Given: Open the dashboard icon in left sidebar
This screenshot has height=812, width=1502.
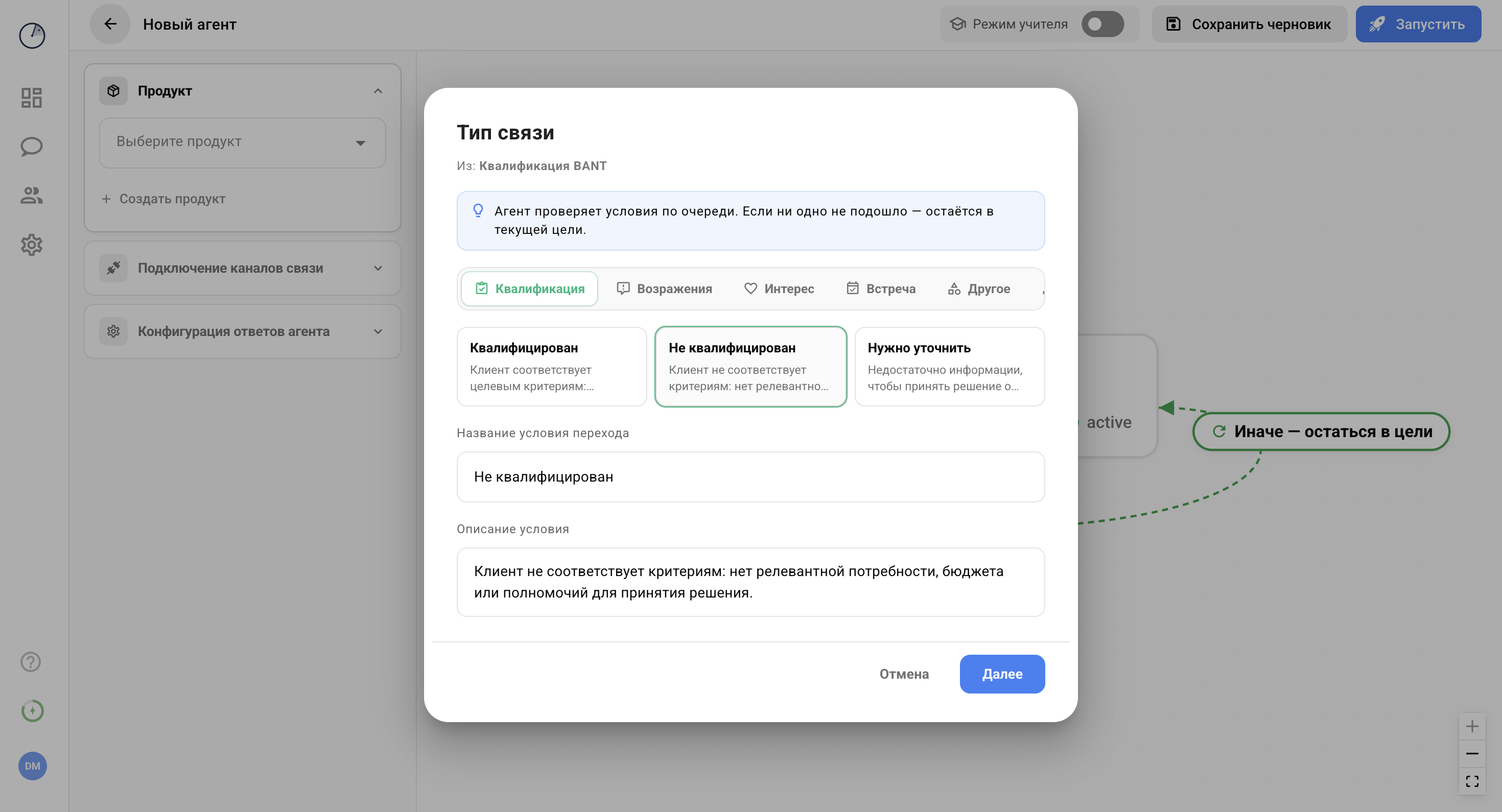Looking at the screenshot, I should click(x=32, y=98).
